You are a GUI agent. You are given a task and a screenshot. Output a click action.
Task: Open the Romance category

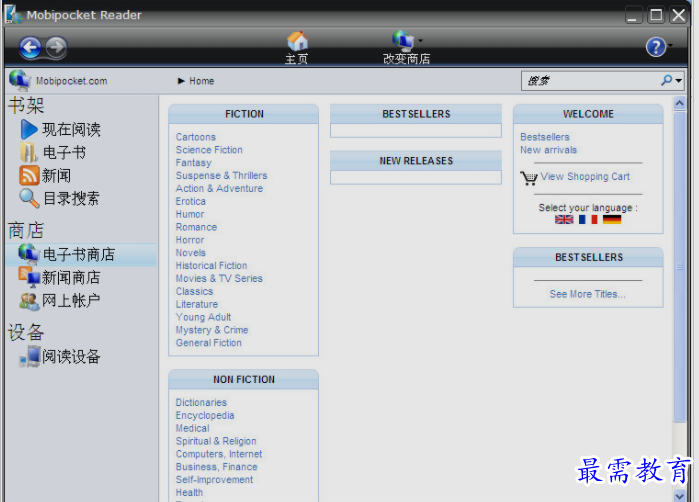click(196, 227)
